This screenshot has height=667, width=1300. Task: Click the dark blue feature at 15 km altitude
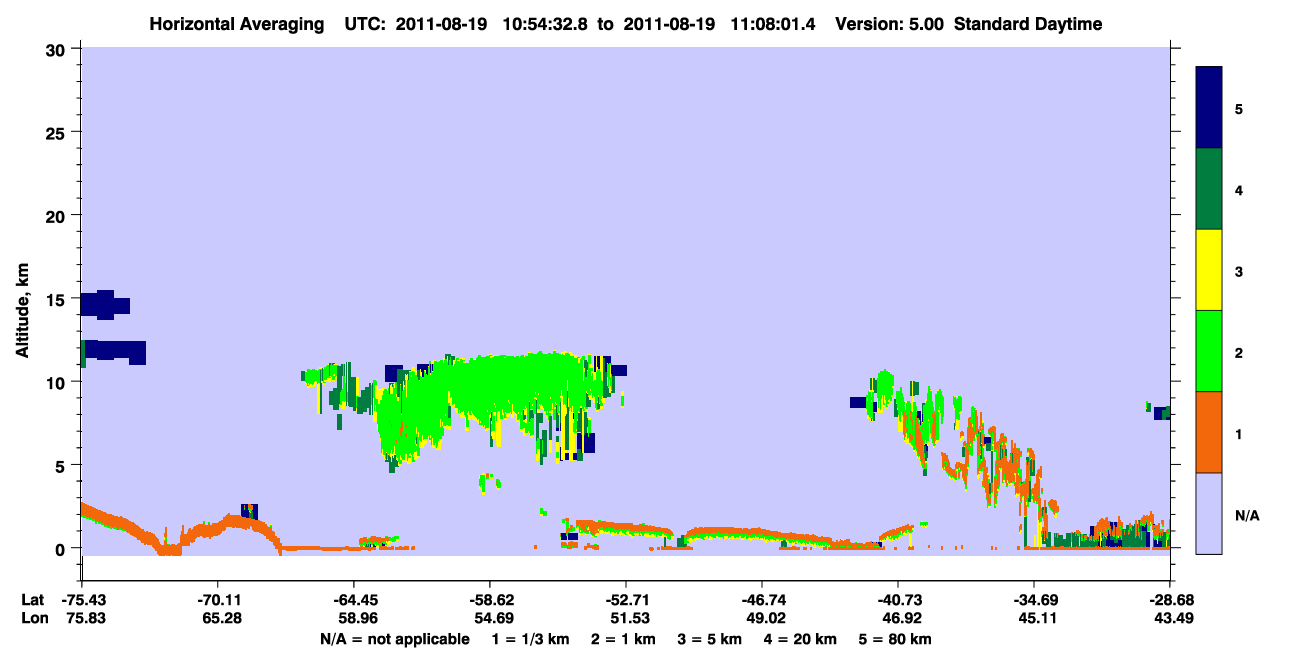[105, 305]
